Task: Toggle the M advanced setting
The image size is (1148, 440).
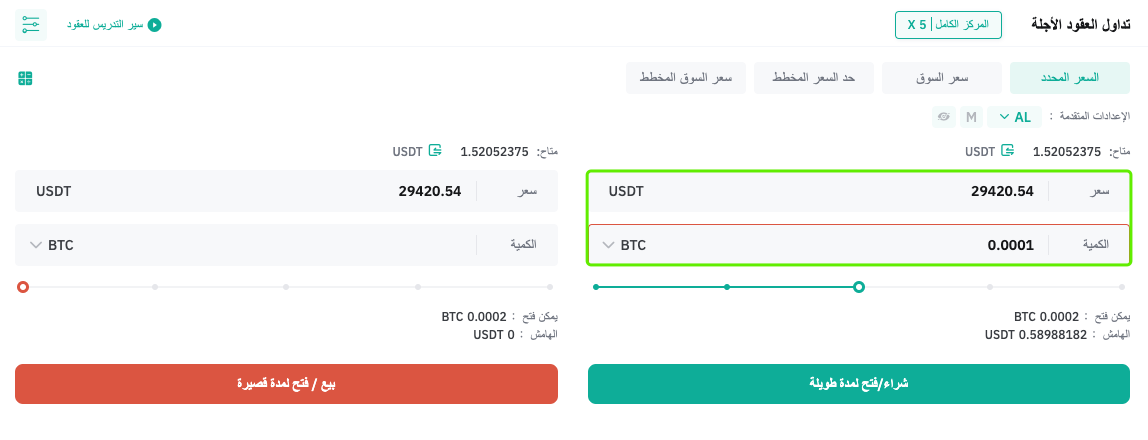Action: [x=971, y=117]
